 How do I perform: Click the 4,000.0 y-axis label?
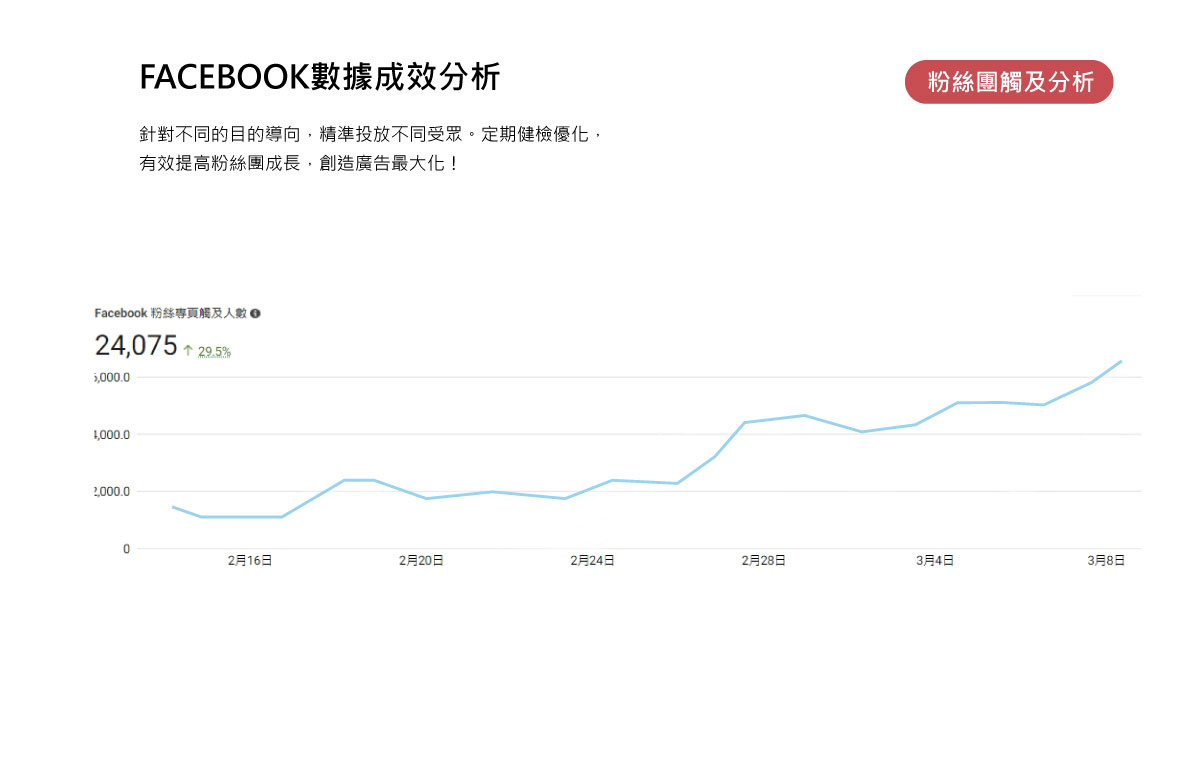pos(112,435)
